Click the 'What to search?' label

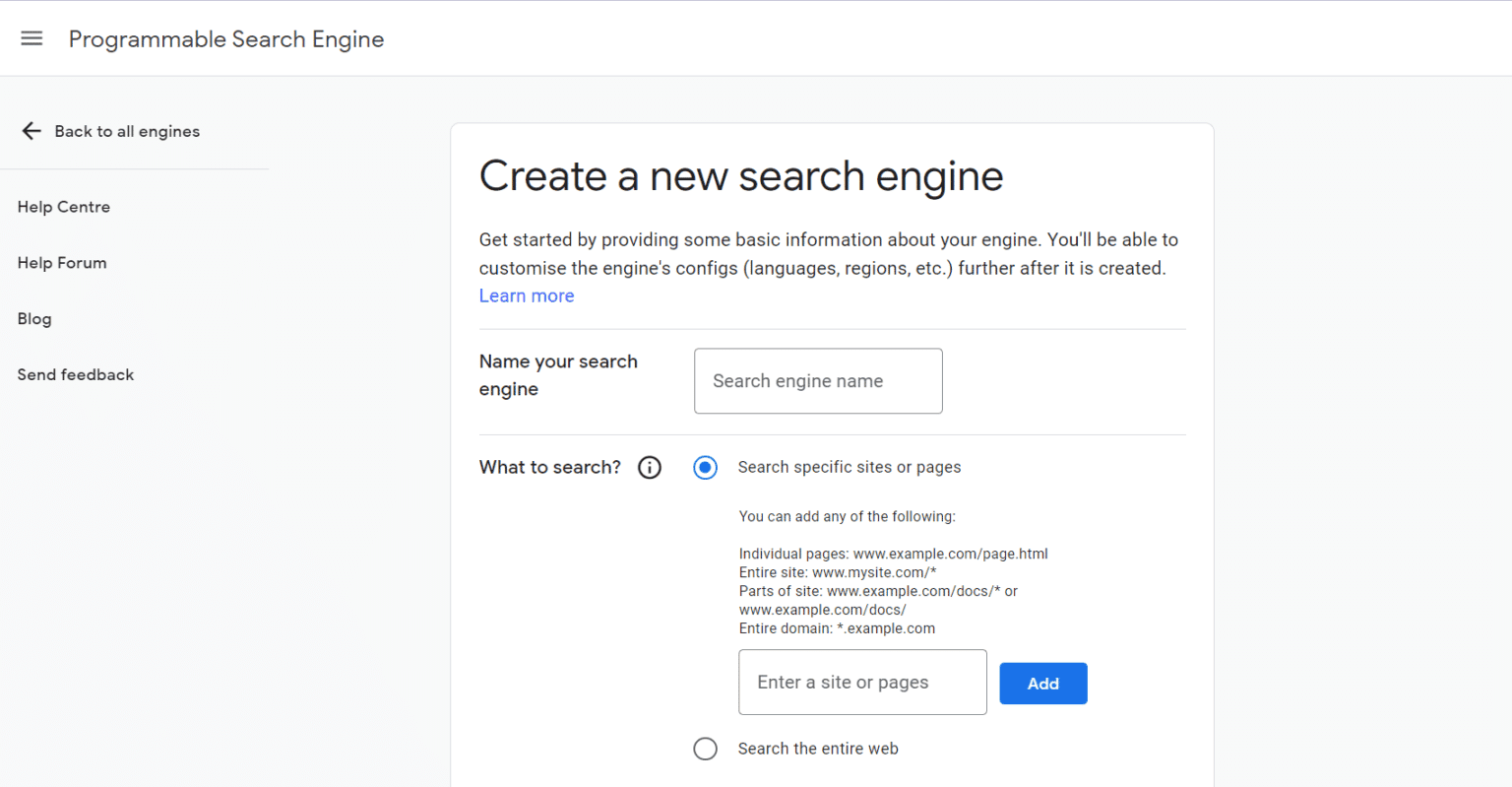coord(549,467)
